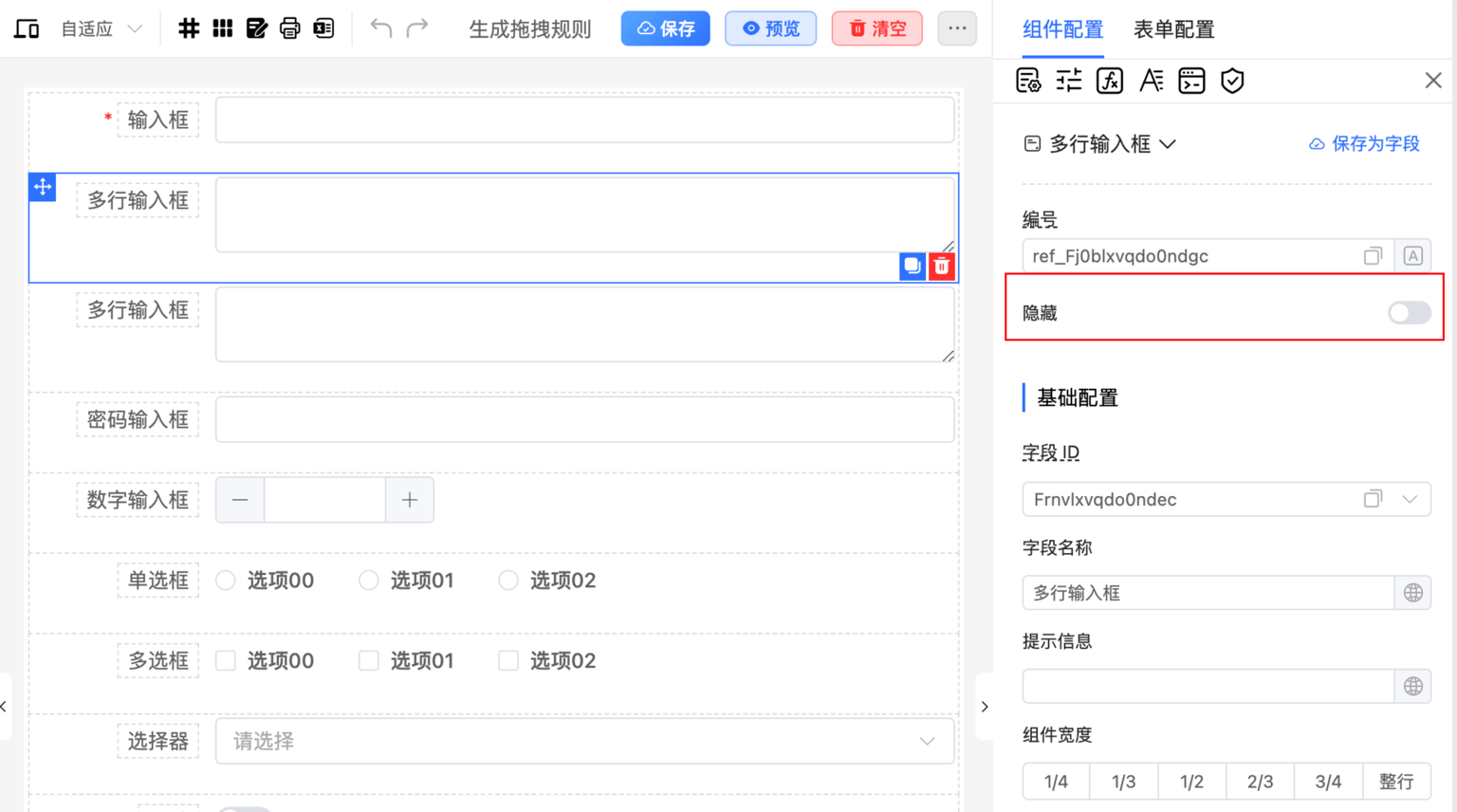Image resolution: width=1457 pixels, height=812 pixels.
Task: Switch to the 组件配置 tab
Action: coord(1062,29)
